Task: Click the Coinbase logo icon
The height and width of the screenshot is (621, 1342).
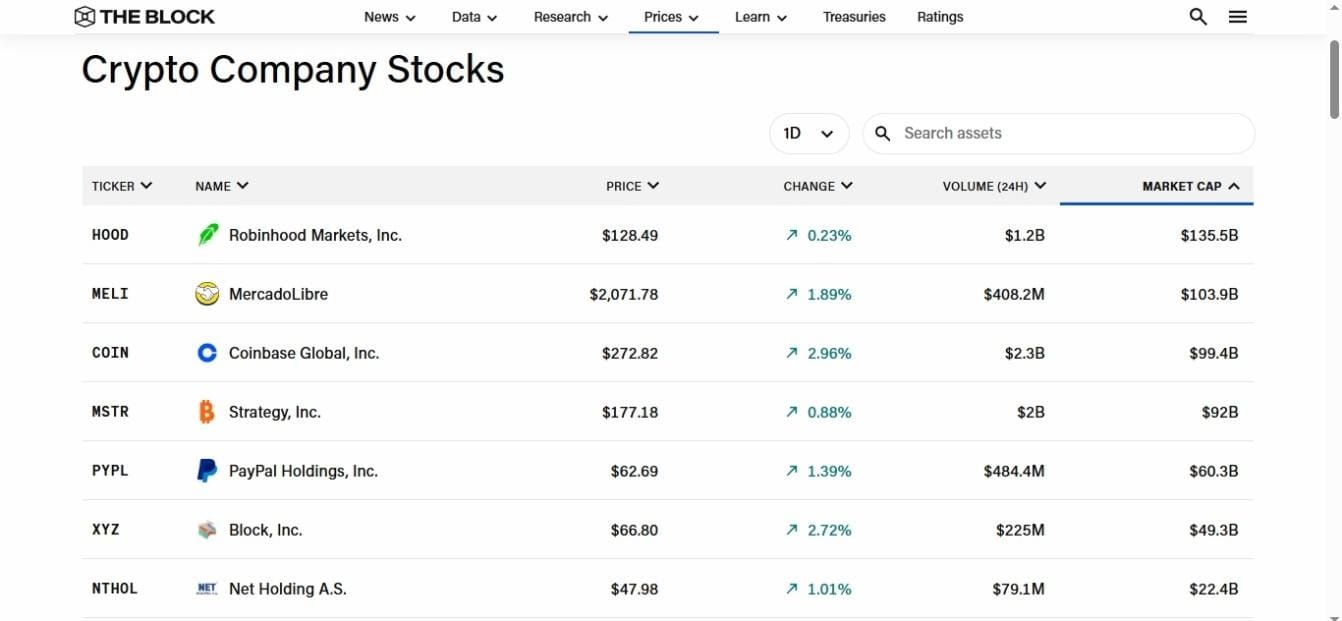Action: click(x=207, y=353)
